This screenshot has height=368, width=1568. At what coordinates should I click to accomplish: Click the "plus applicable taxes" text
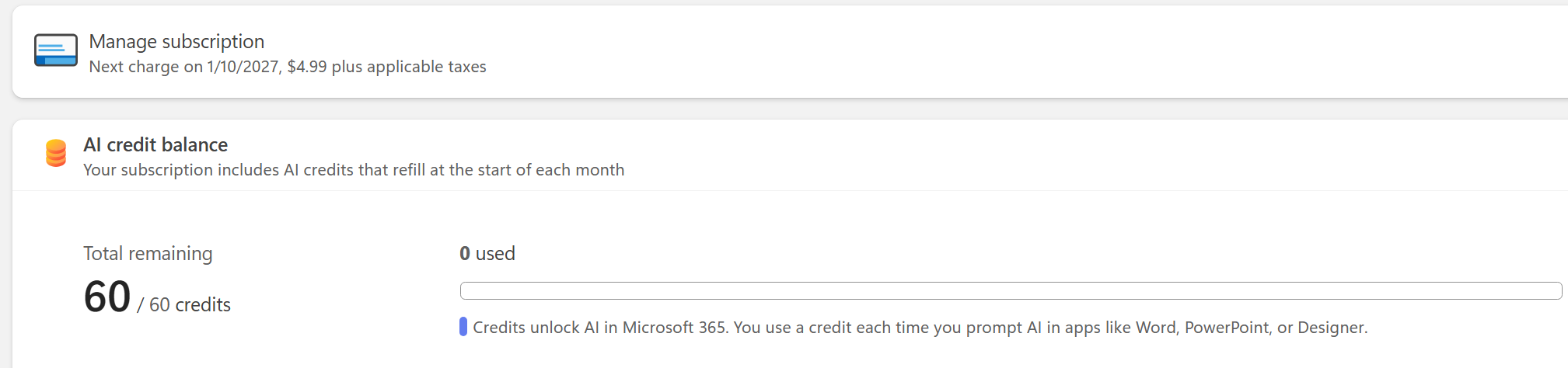409,67
